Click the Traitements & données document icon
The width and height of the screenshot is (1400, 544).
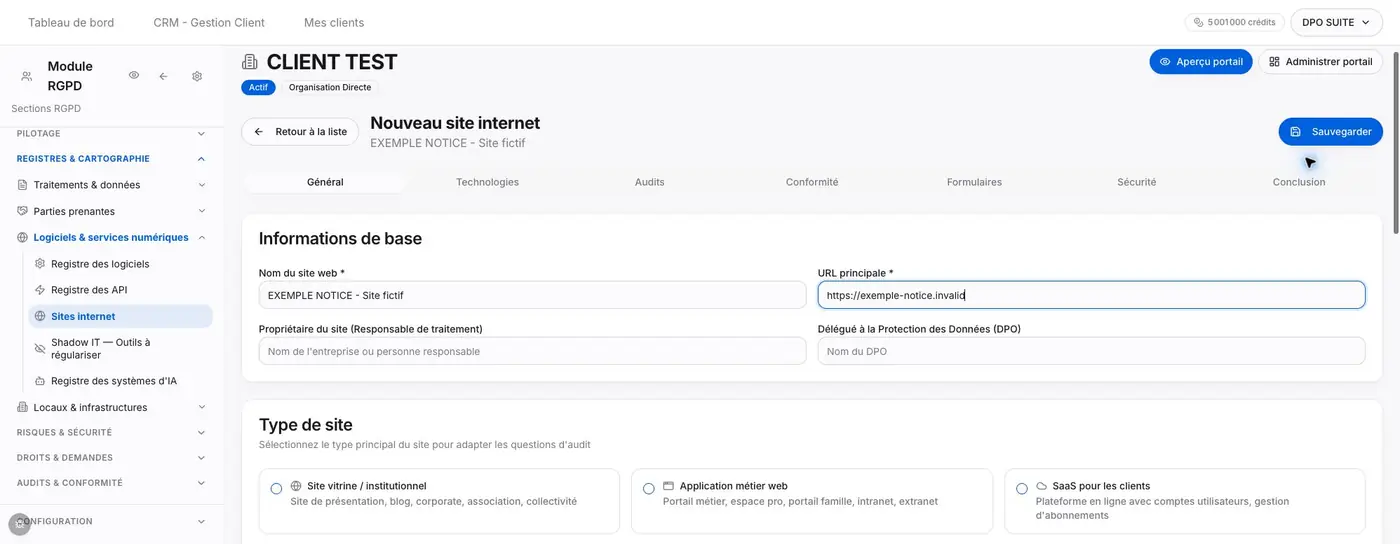coord(23,185)
